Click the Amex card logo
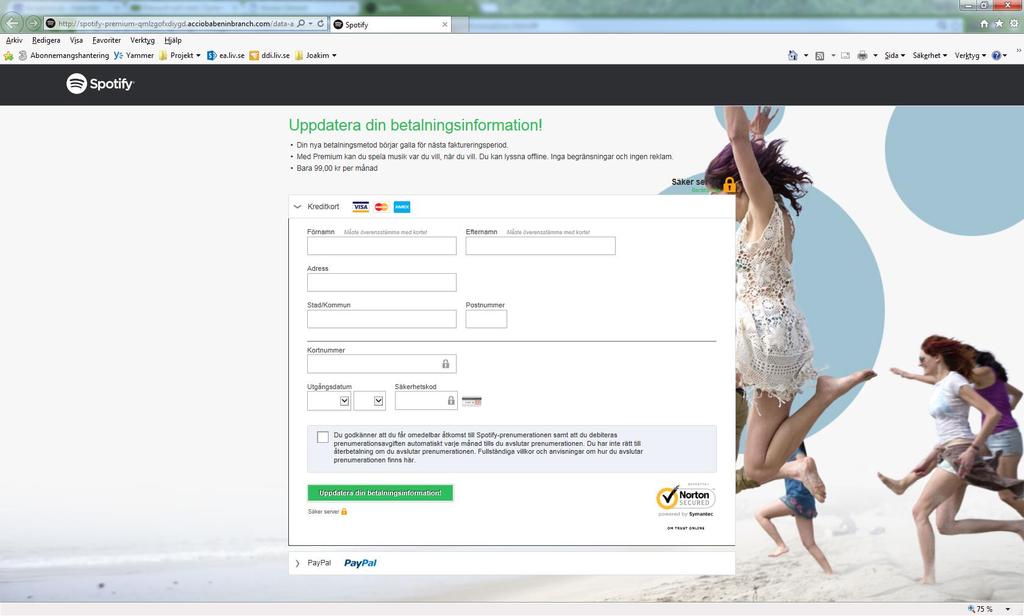The height and width of the screenshot is (616, 1024). click(402, 206)
